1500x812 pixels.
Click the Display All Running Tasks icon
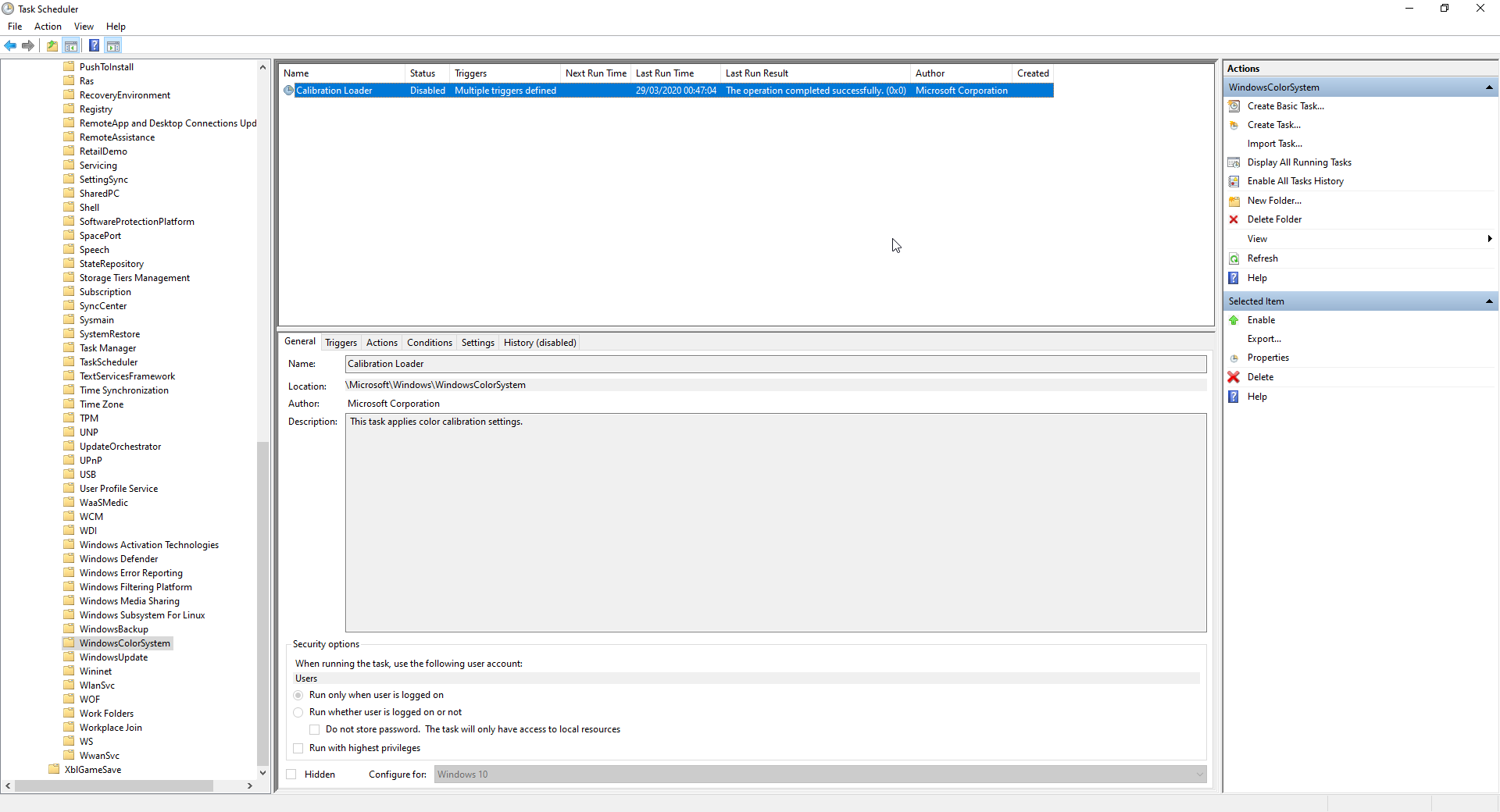(x=1234, y=162)
